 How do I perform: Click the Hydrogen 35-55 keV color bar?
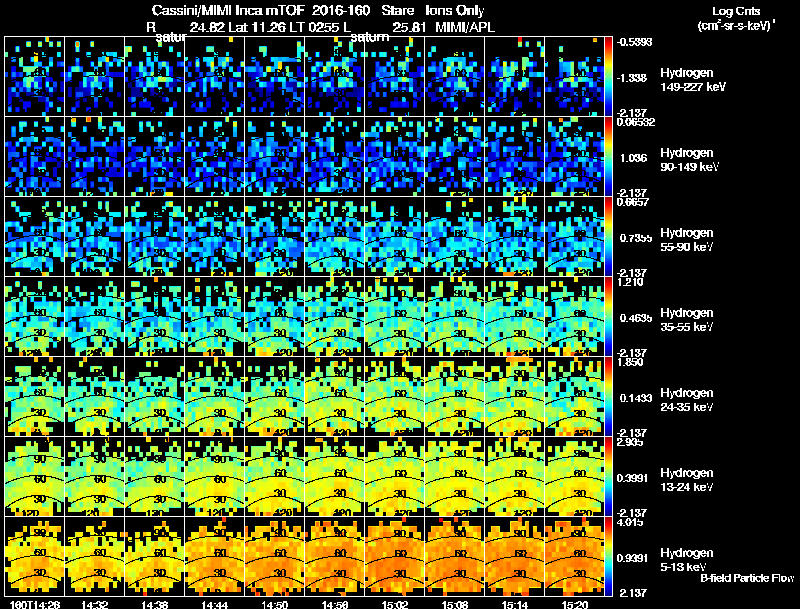[608, 316]
